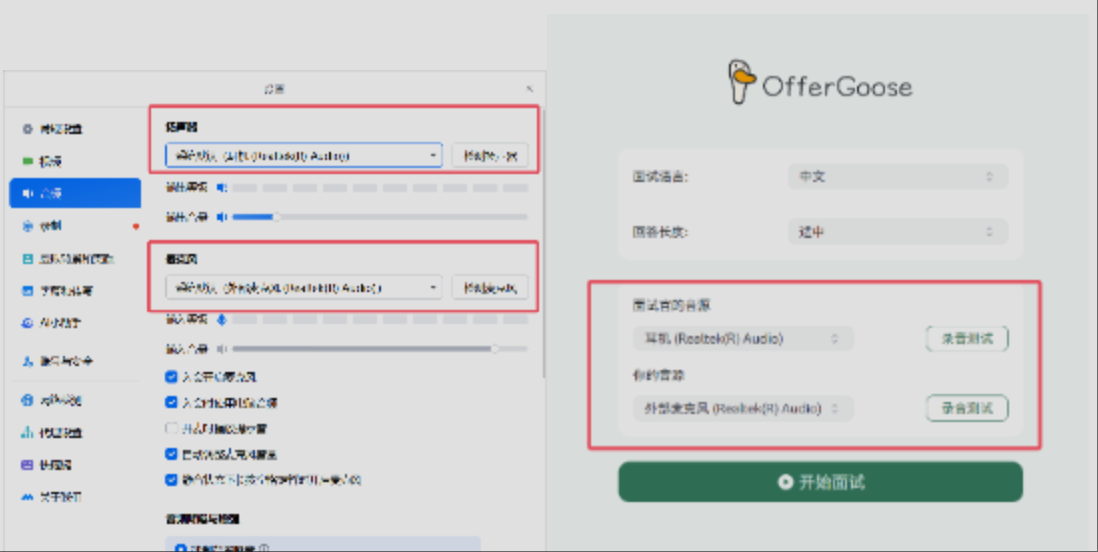The height and width of the screenshot is (552, 1098).
Task: Click the green 开始面试 button
Action: pyautogui.click(x=820, y=482)
